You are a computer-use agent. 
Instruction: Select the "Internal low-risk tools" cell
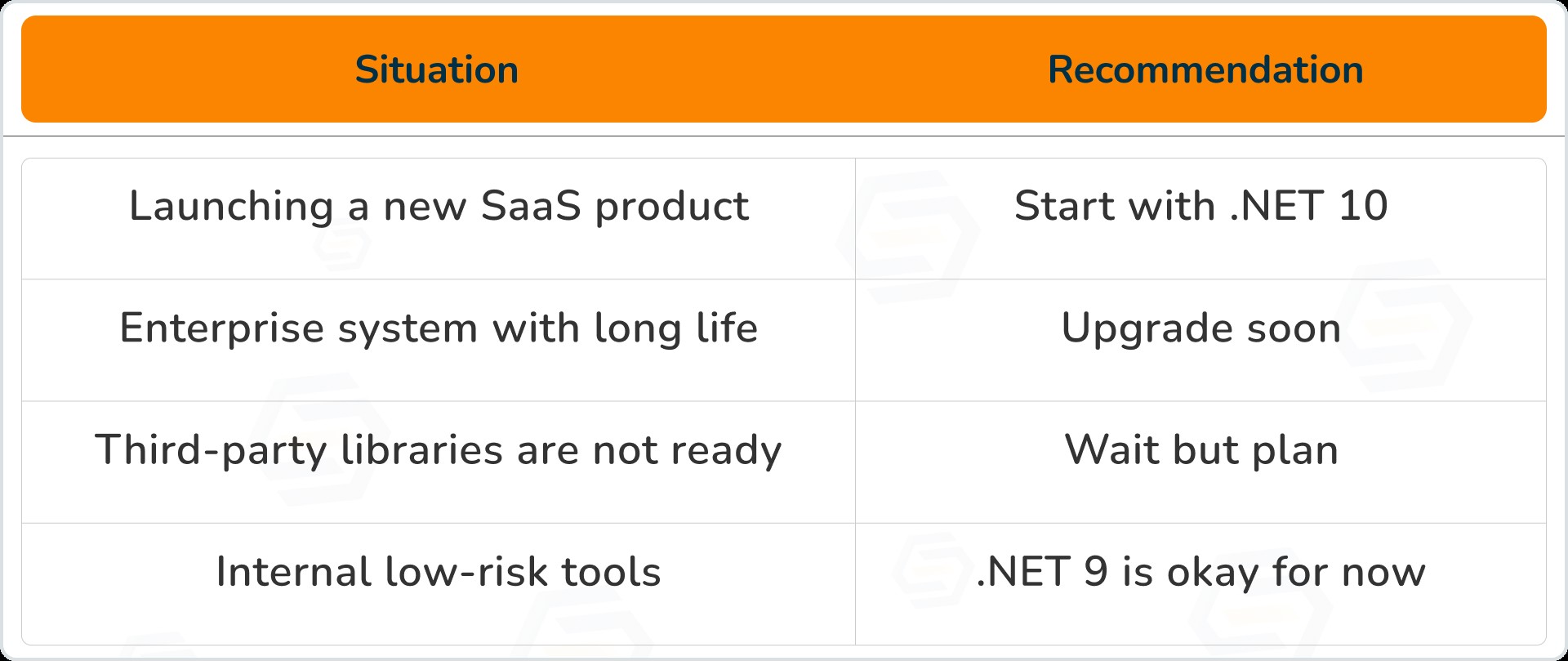439,572
